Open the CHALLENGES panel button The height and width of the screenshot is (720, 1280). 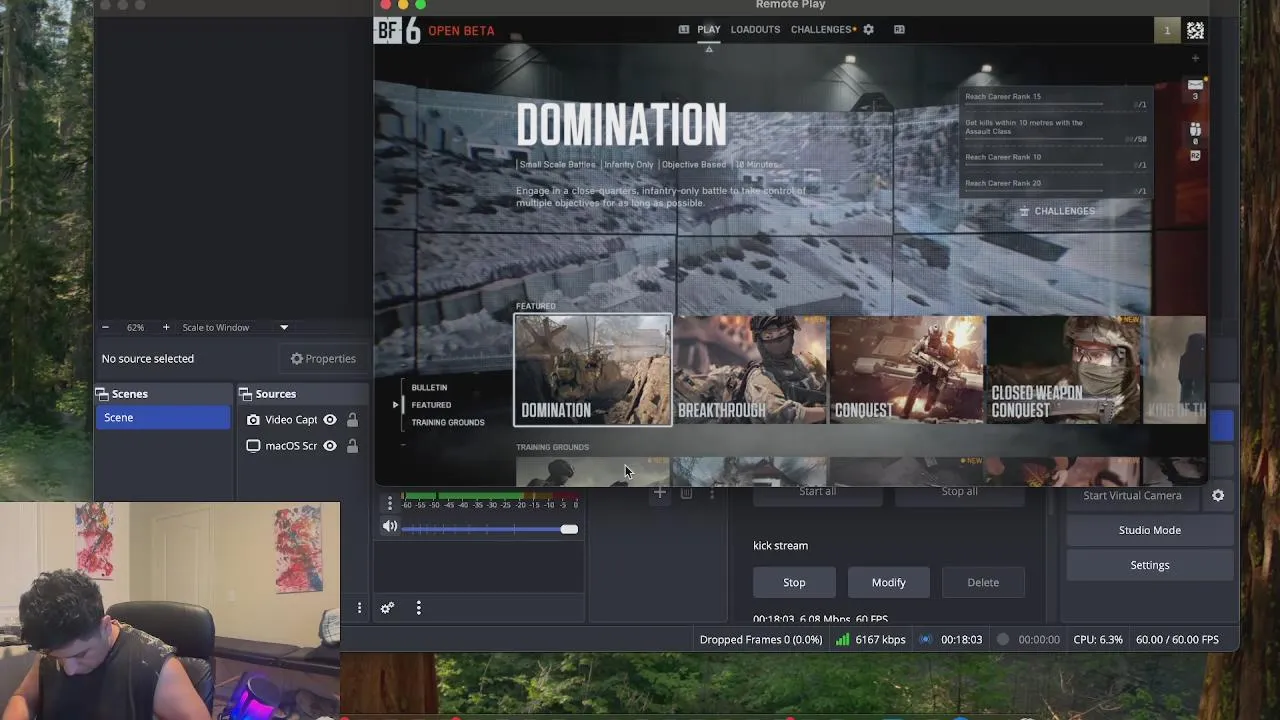coord(1056,211)
